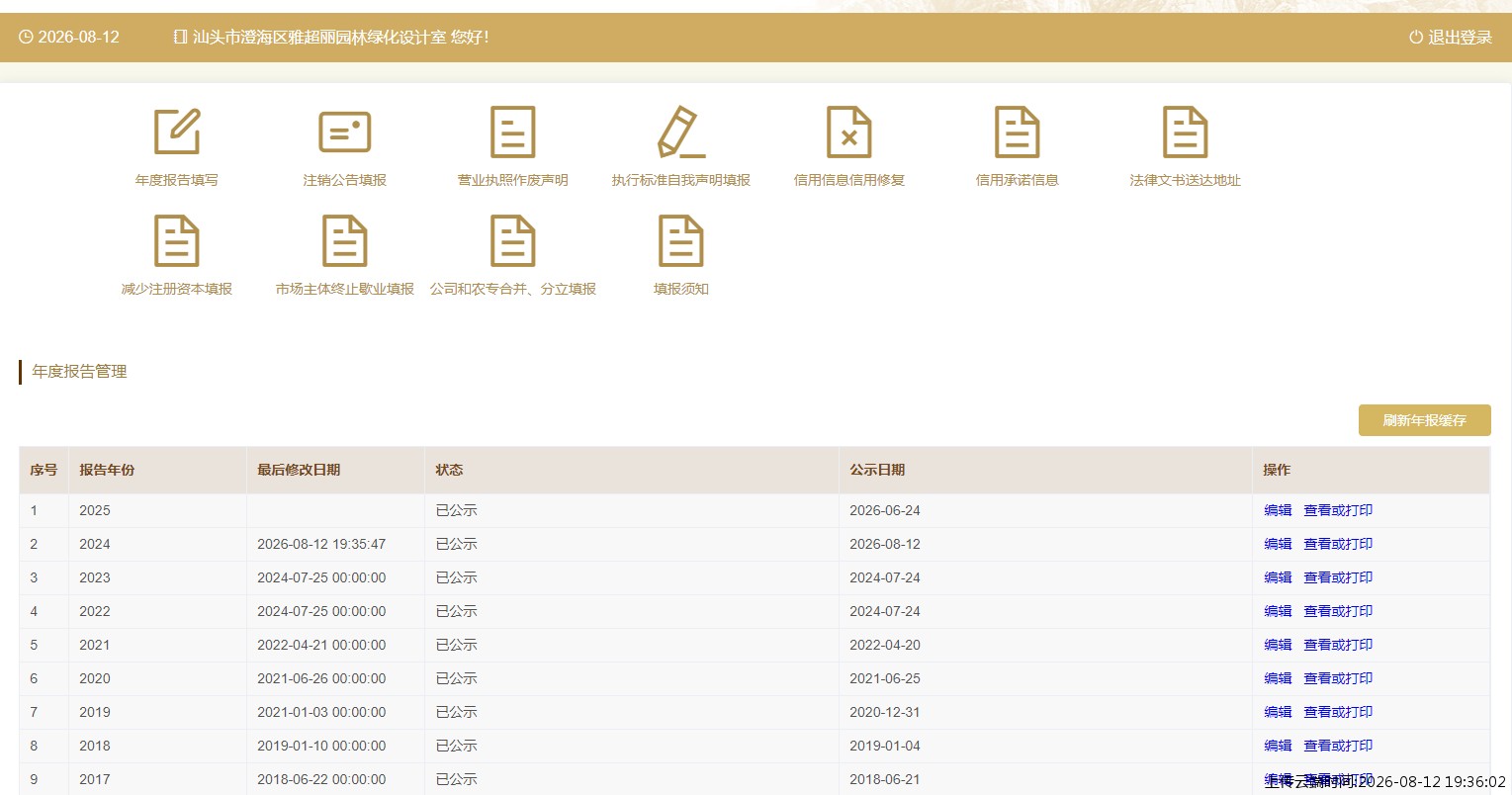Click the modification date 2021-06-26 00:00:00
Image resolution: width=1512 pixels, height=795 pixels.
point(321,678)
